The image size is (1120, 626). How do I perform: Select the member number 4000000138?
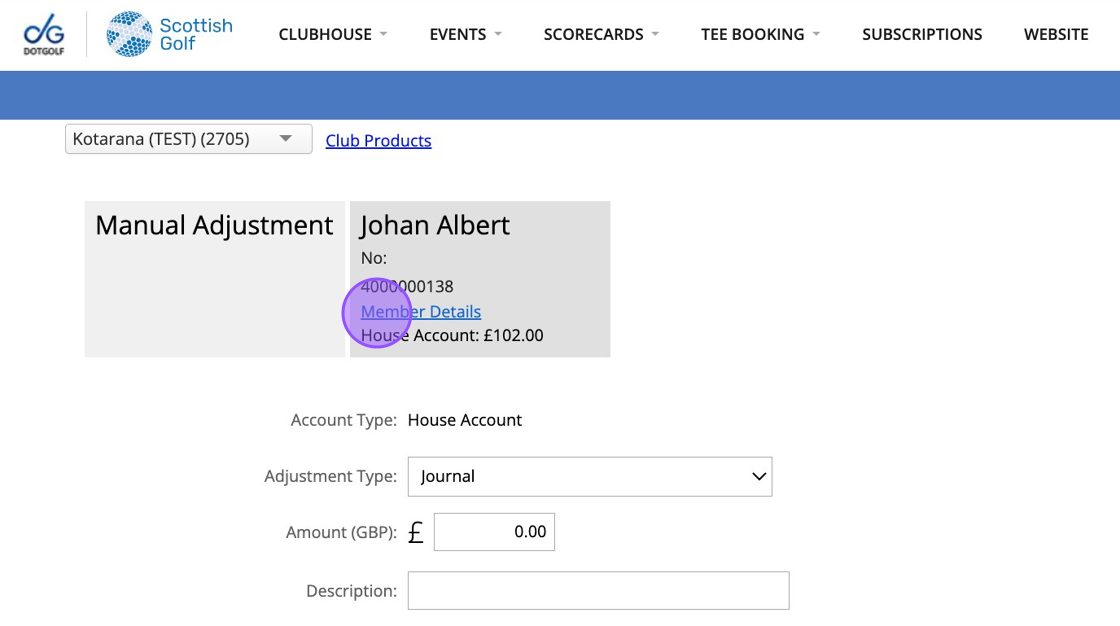(x=407, y=287)
